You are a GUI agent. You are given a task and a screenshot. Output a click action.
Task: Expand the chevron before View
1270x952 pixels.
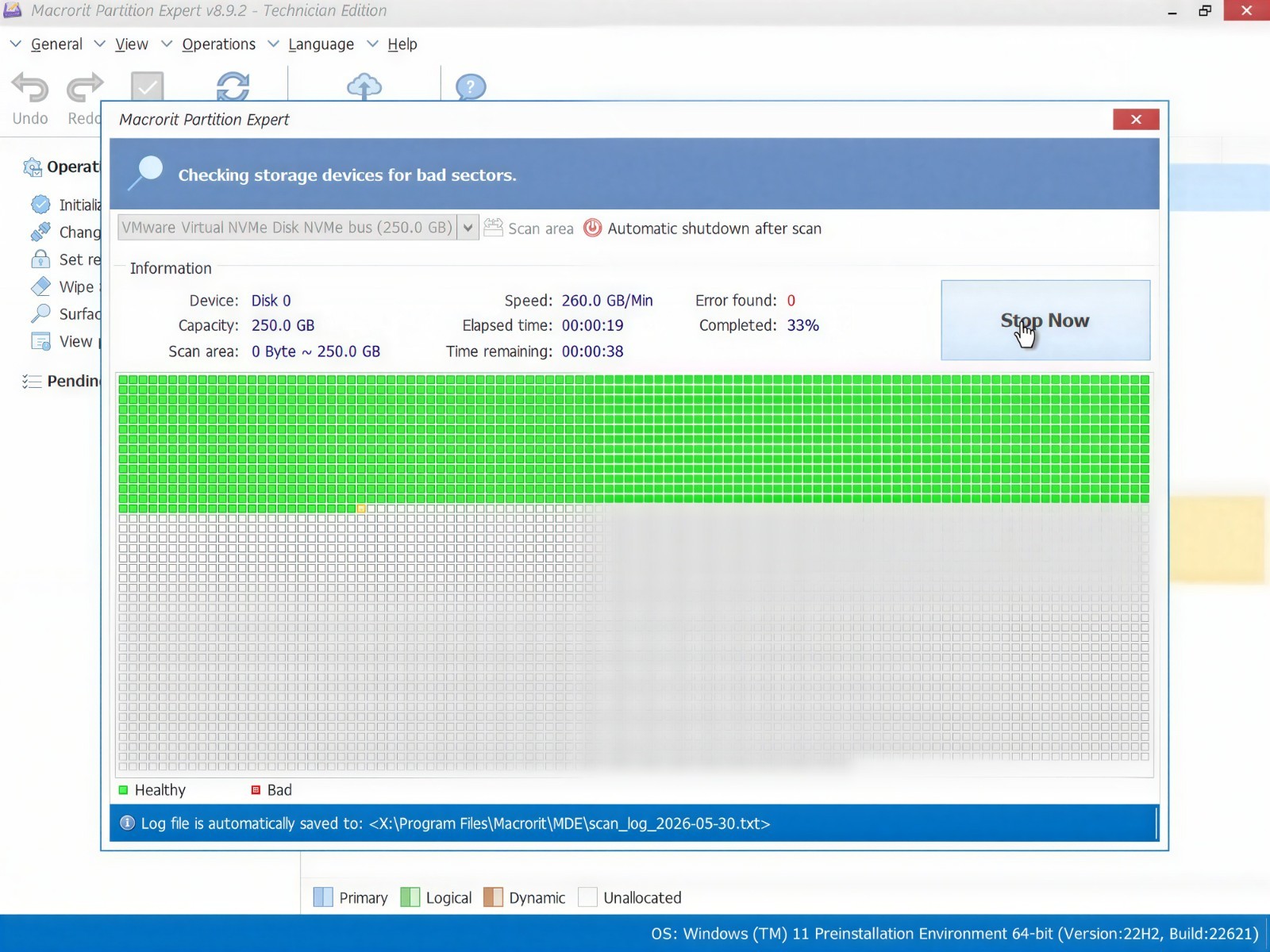[100, 44]
